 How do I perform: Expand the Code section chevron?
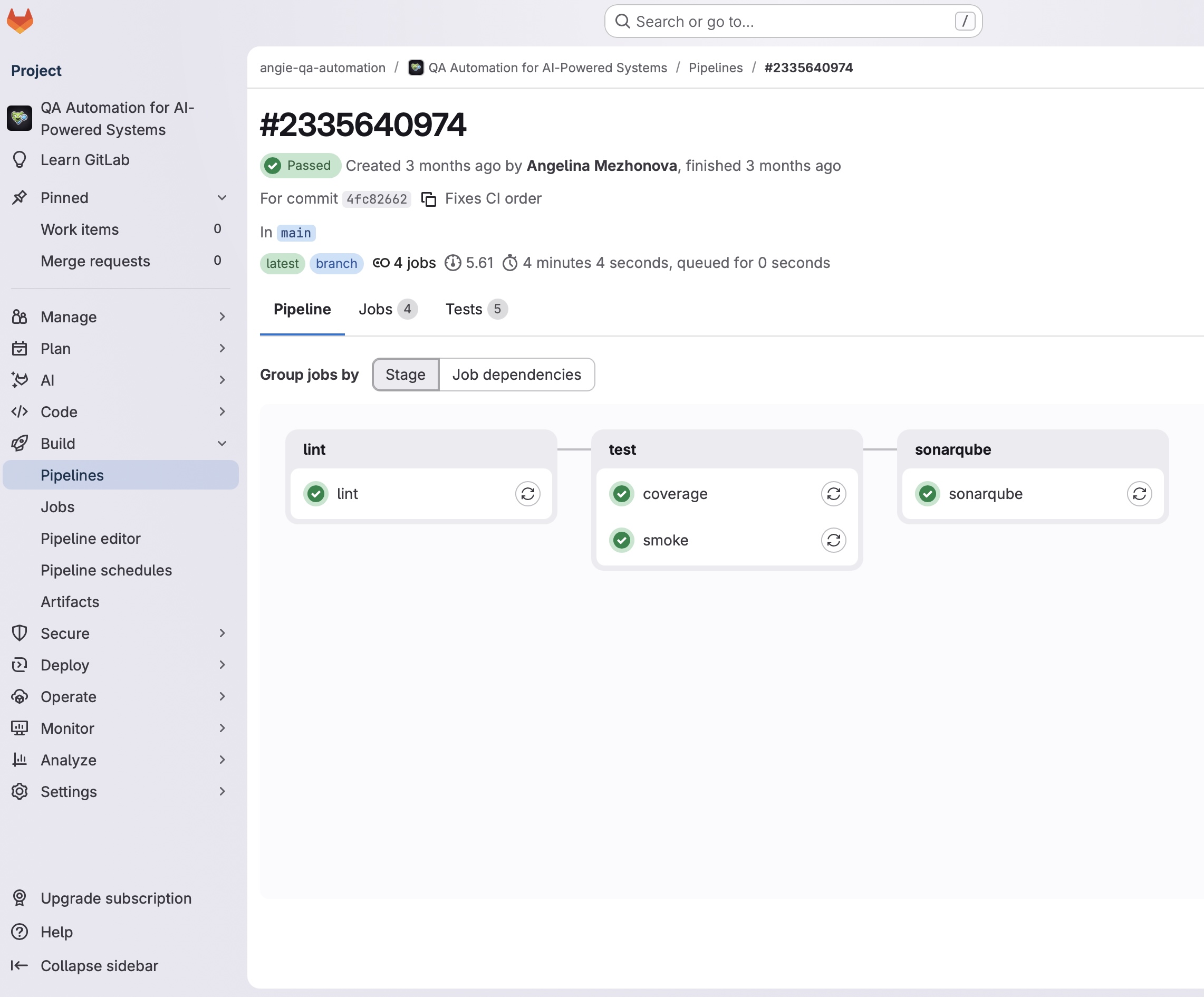tap(222, 411)
